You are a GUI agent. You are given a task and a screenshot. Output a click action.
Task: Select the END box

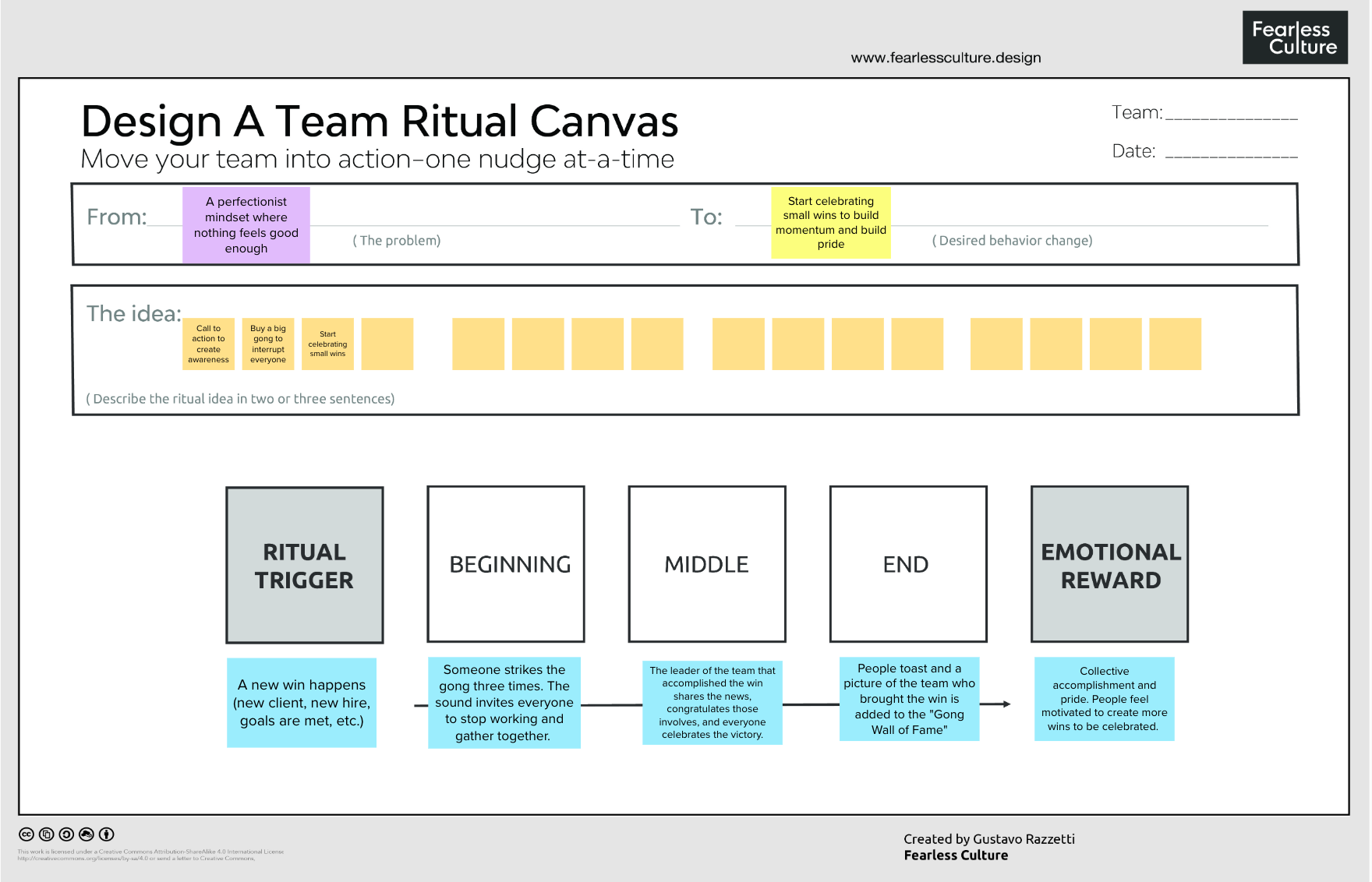[908, 564]
